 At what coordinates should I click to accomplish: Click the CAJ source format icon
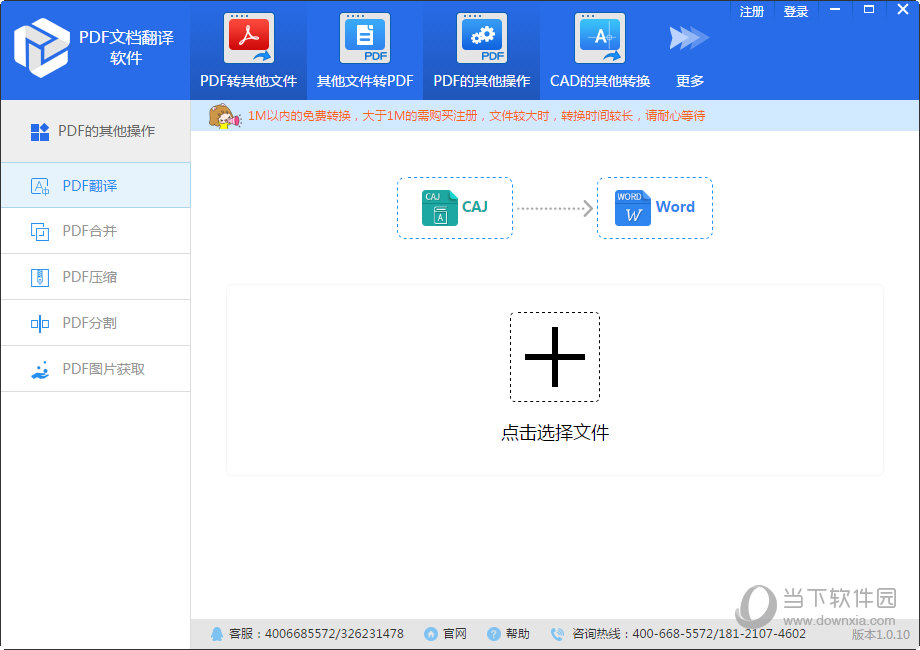point(439,208)
